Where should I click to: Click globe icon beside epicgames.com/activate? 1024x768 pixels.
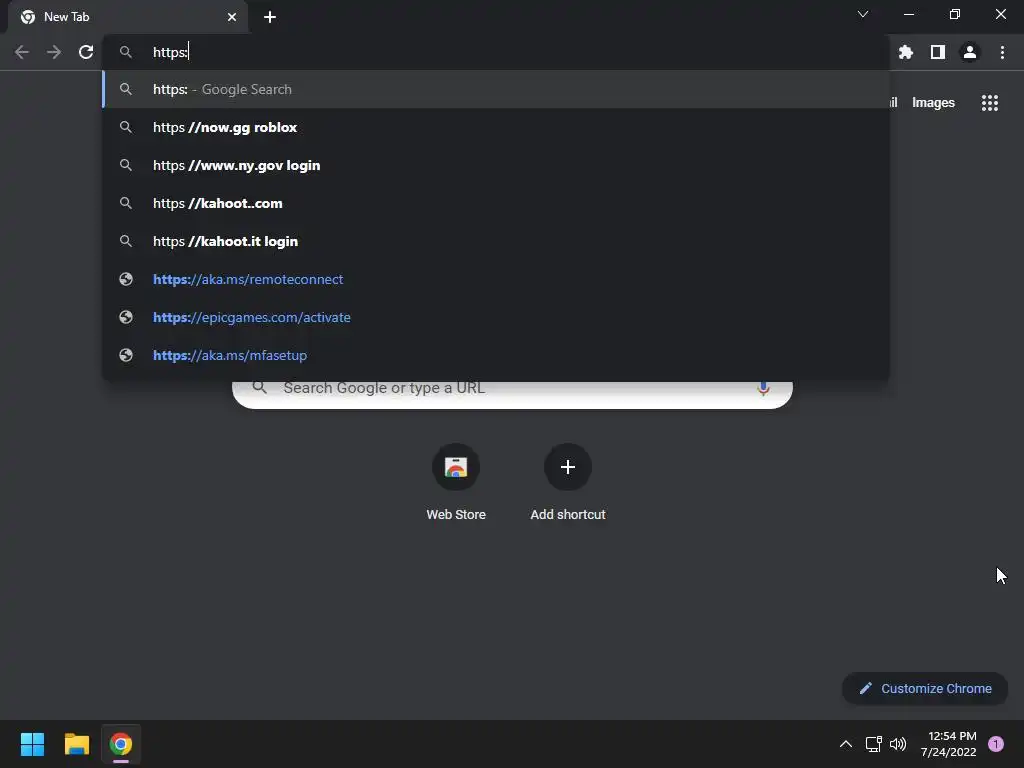click(126, 317)
